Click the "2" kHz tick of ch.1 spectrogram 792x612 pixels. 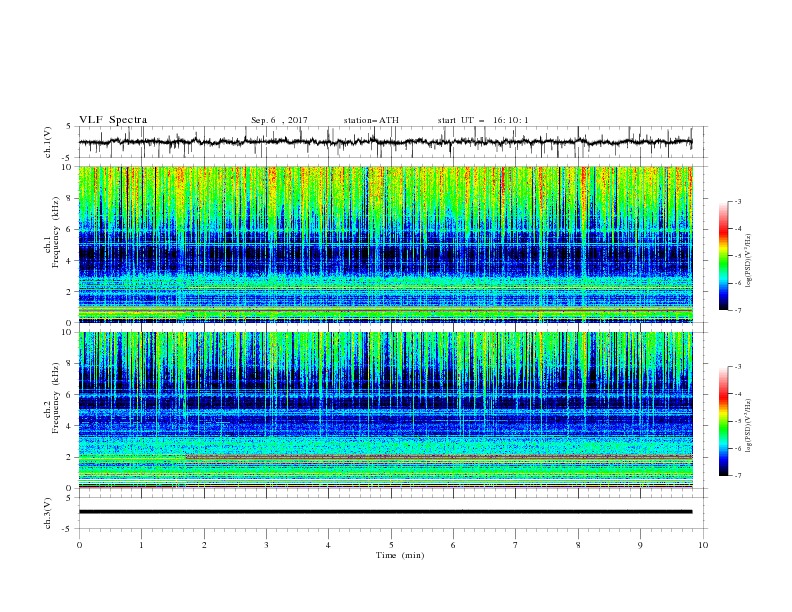tap(70, 292)
